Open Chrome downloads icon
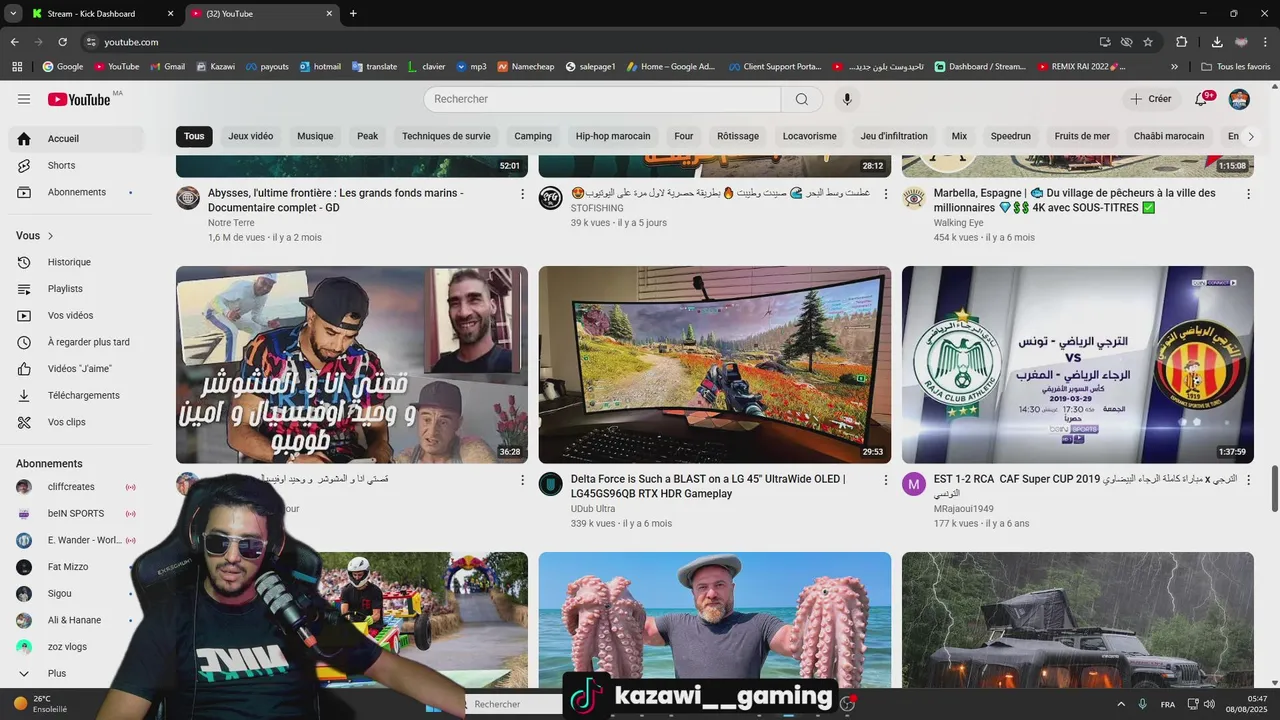1280x720 pixels. pyautogui.click(x=1217, y=42)
